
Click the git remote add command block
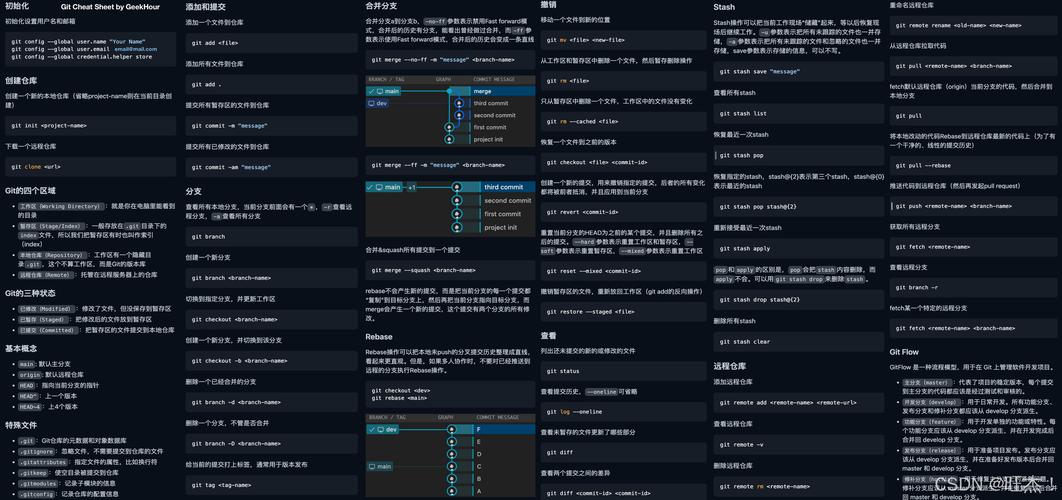(799, 402)
